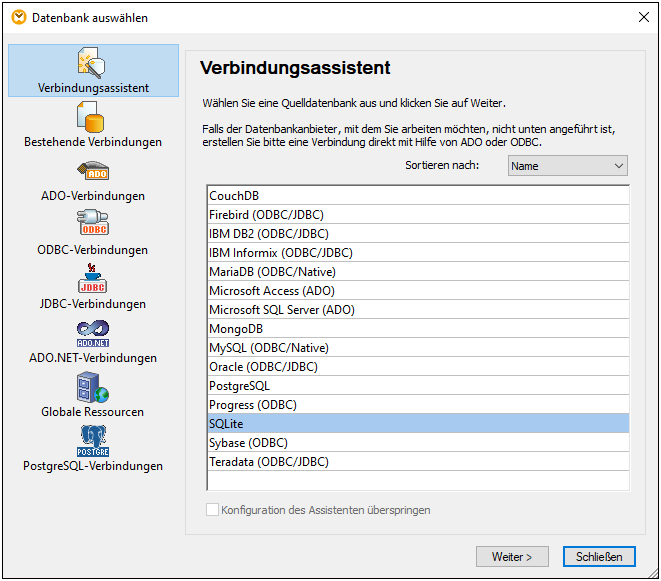Click the Globale Ressourcen icon
Screen dimensions: 661x581
pos(92,387)
